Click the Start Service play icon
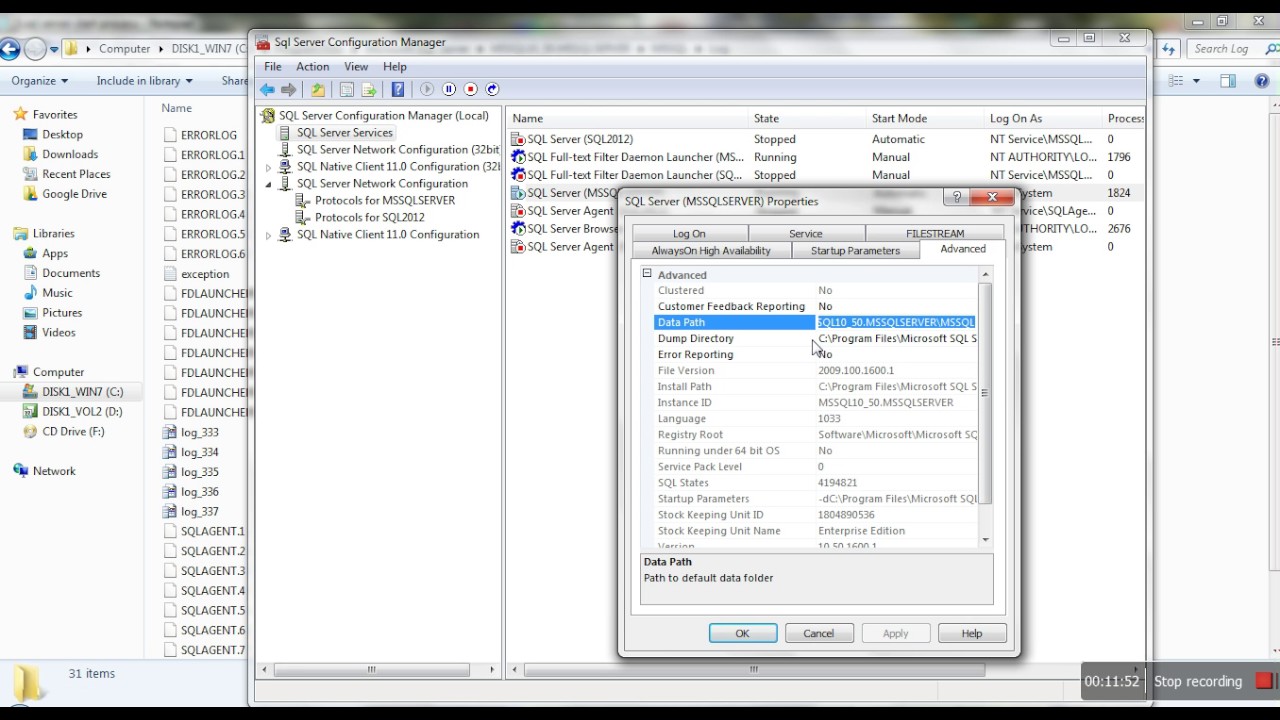This screenshot has width=1280, height=720. coord(427,90)
